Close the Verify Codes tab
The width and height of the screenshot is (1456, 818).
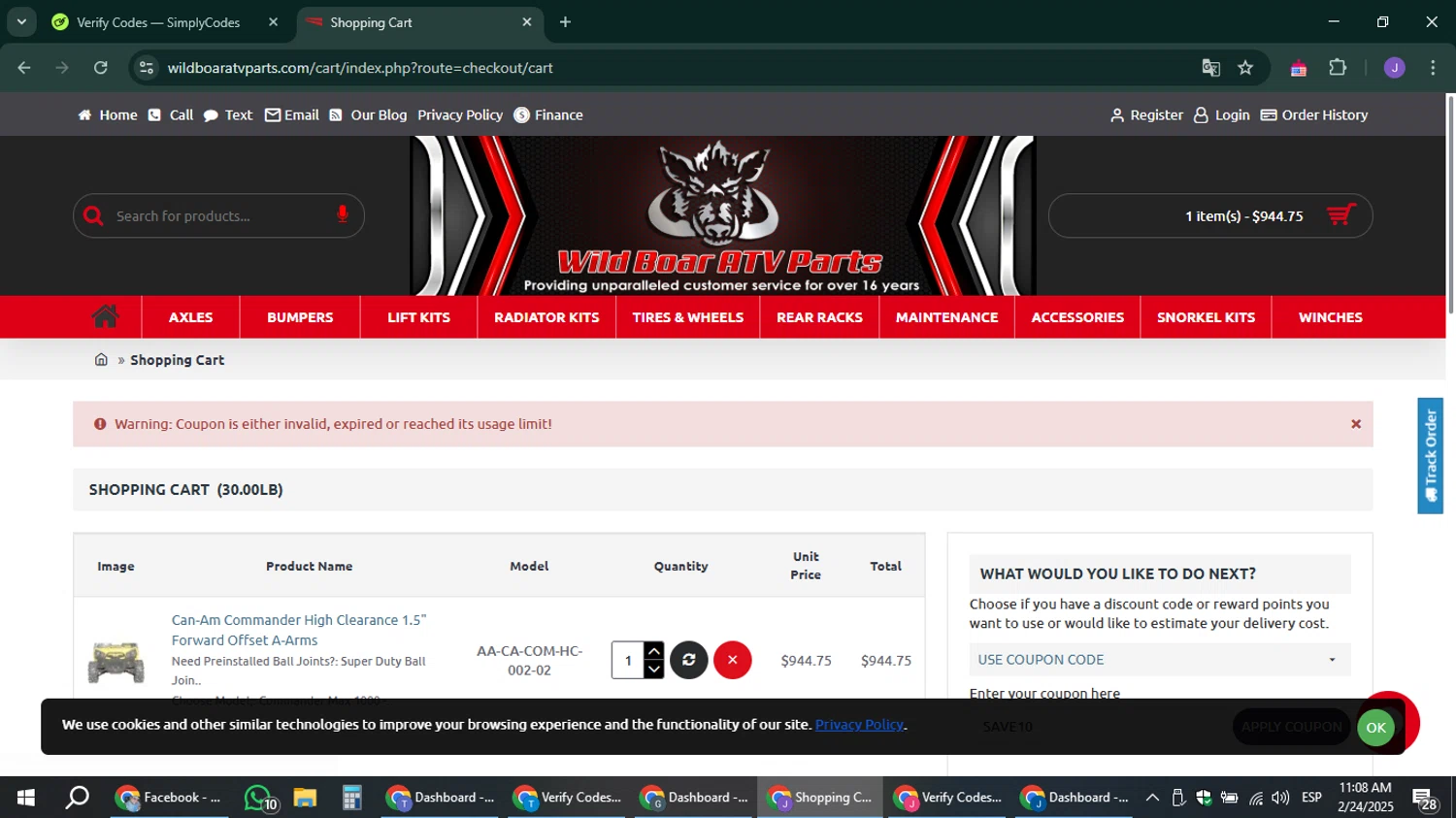273,22
